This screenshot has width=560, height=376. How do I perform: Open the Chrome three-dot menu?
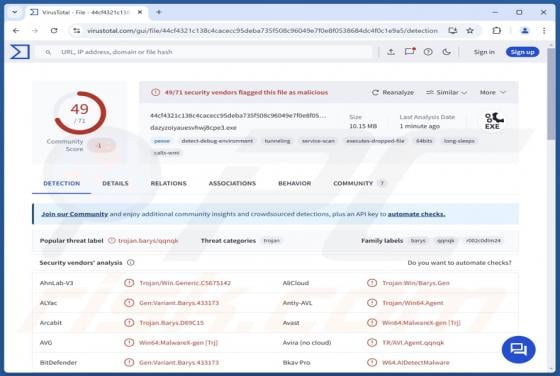(x=544, y=31)
